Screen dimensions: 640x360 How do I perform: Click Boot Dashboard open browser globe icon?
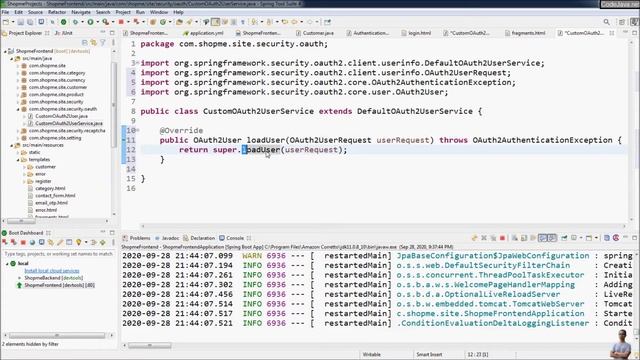pos(32,242)
